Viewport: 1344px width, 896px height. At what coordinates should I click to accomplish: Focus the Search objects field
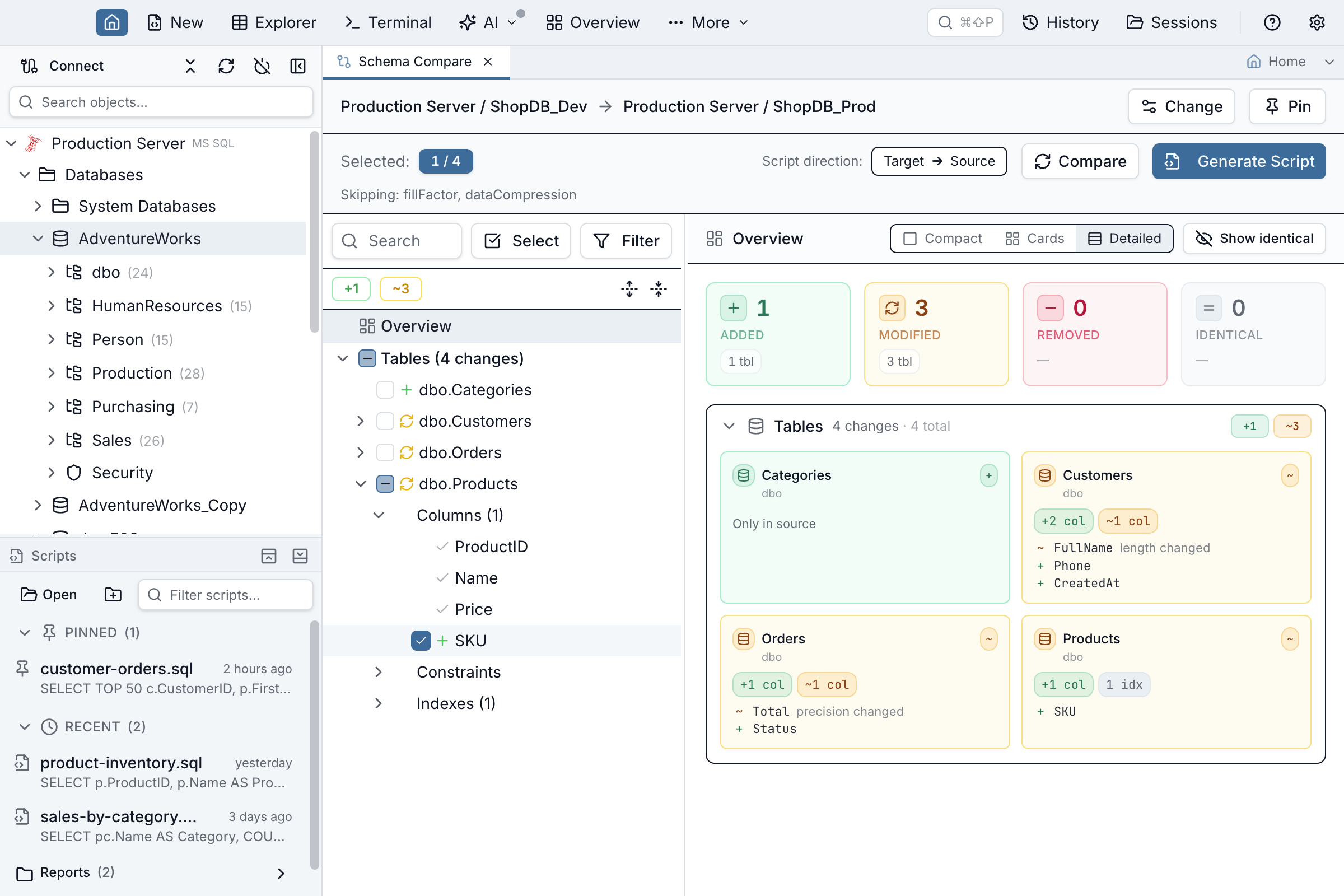click(161, 102)
